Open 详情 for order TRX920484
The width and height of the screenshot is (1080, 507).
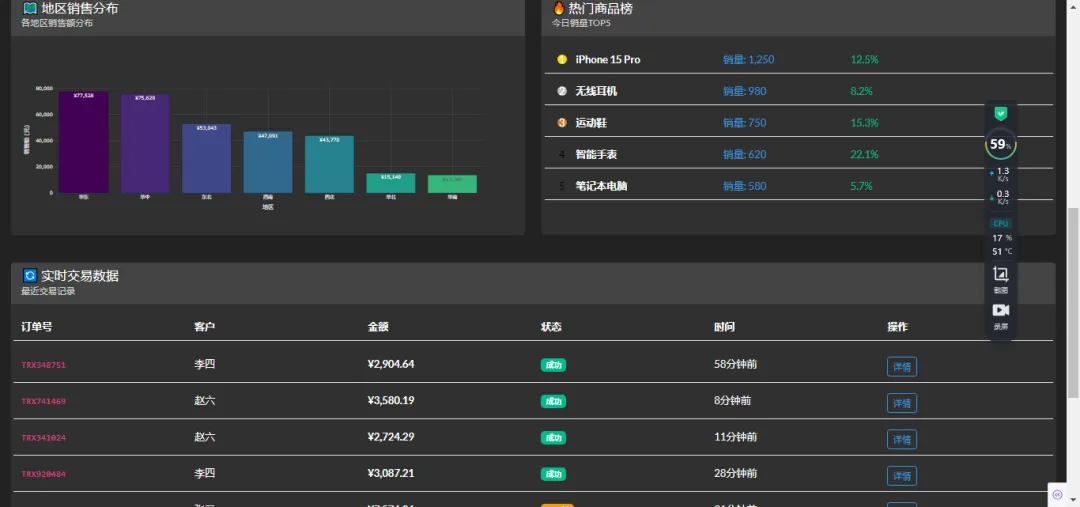coord(902,476)
